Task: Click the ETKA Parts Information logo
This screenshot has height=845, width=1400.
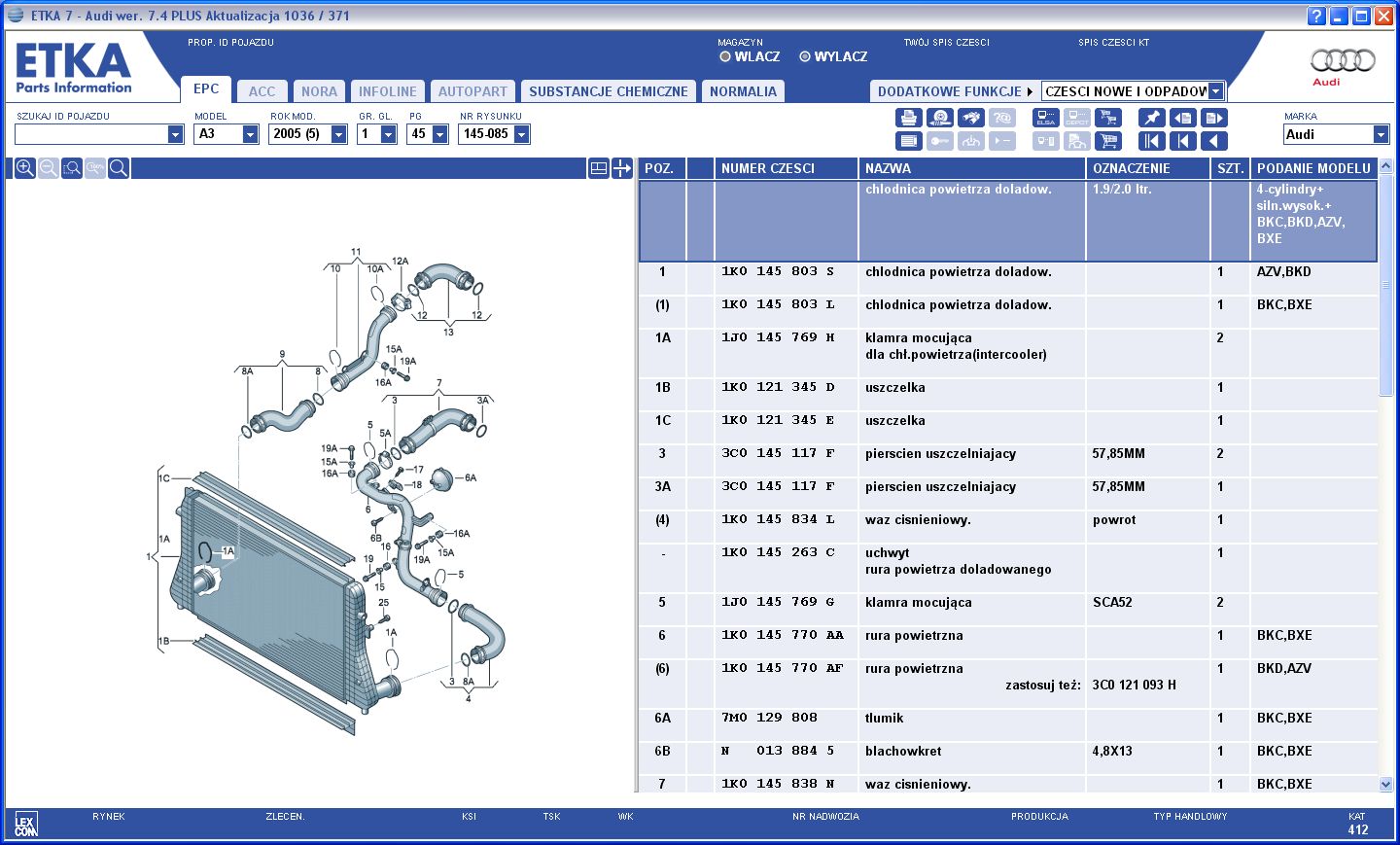Action: [74, 67]
